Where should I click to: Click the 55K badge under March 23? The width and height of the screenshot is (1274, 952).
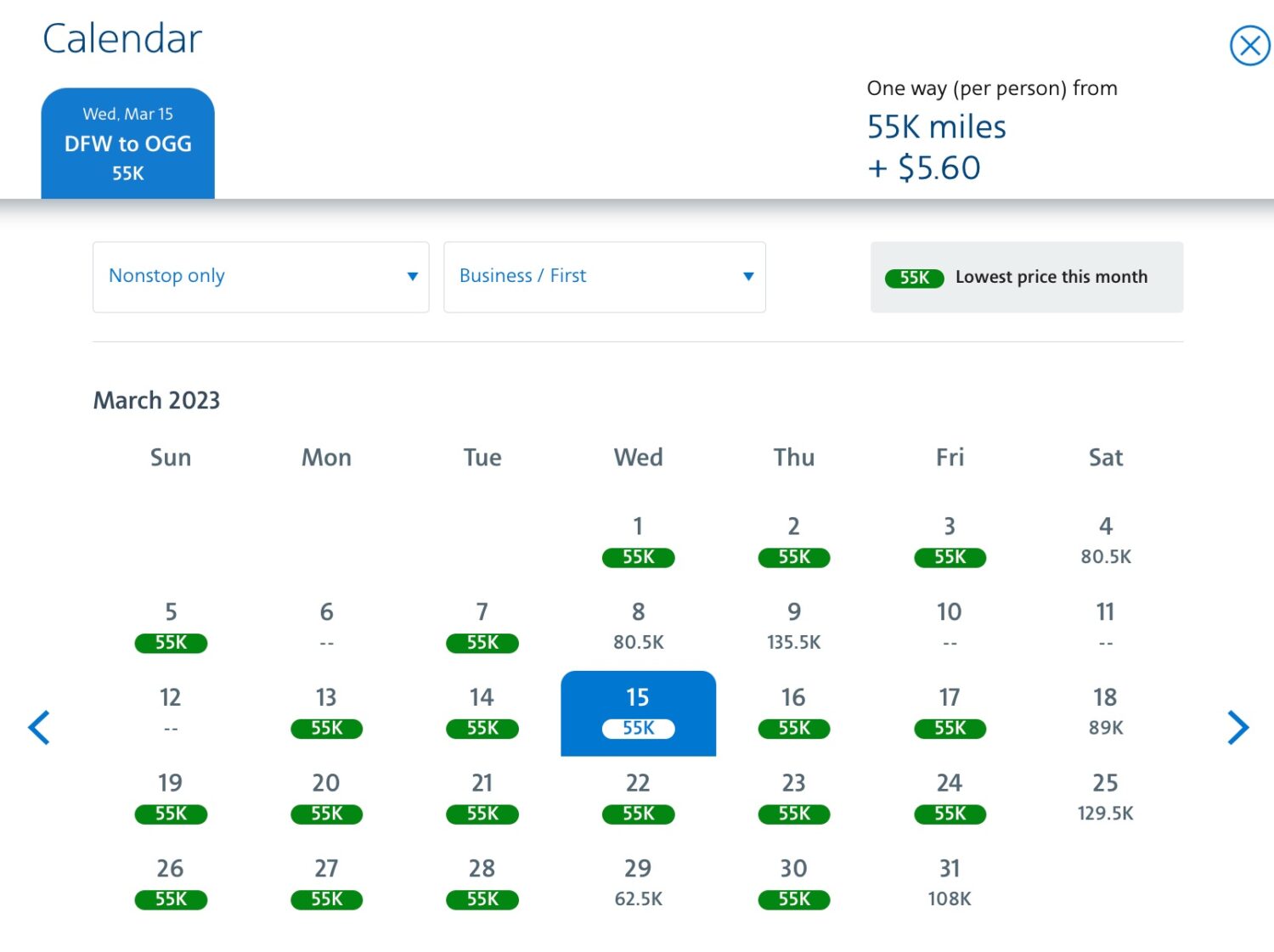point(793,814)
